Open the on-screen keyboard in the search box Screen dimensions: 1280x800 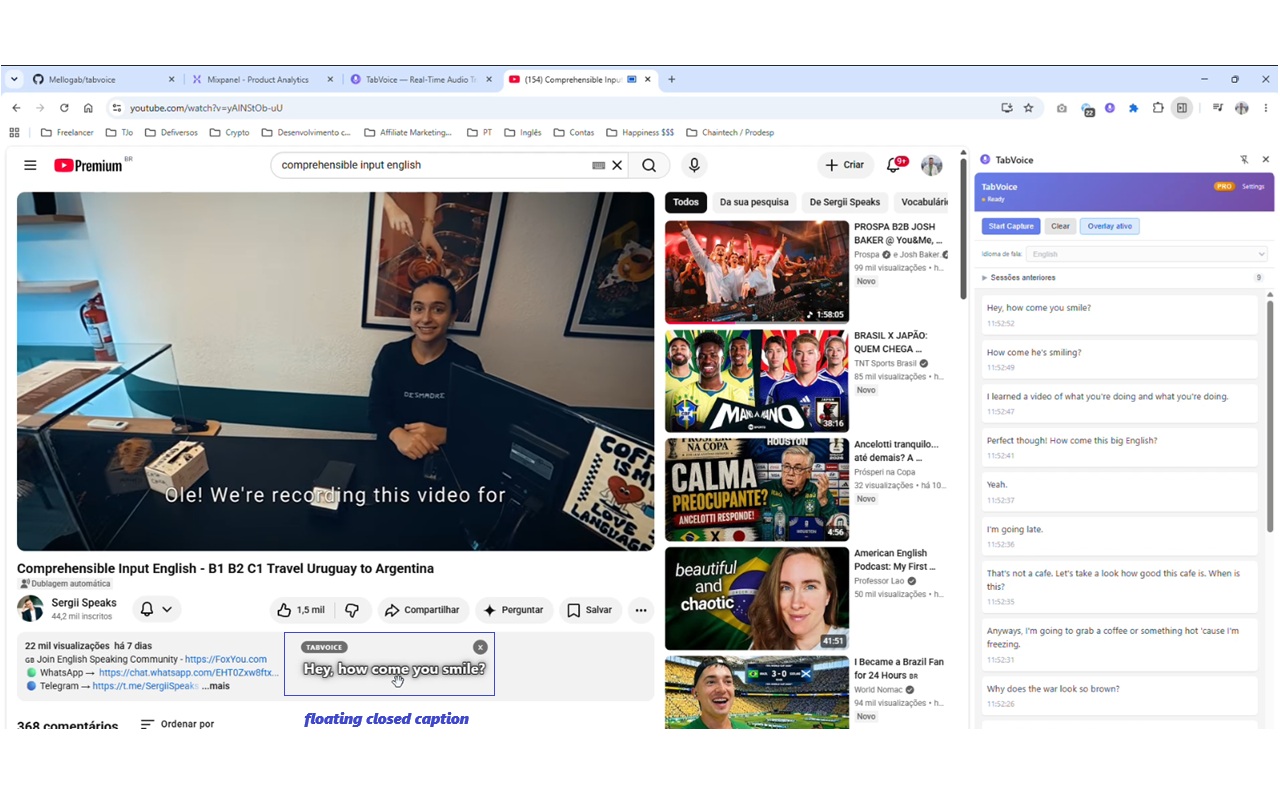point(598,165)
